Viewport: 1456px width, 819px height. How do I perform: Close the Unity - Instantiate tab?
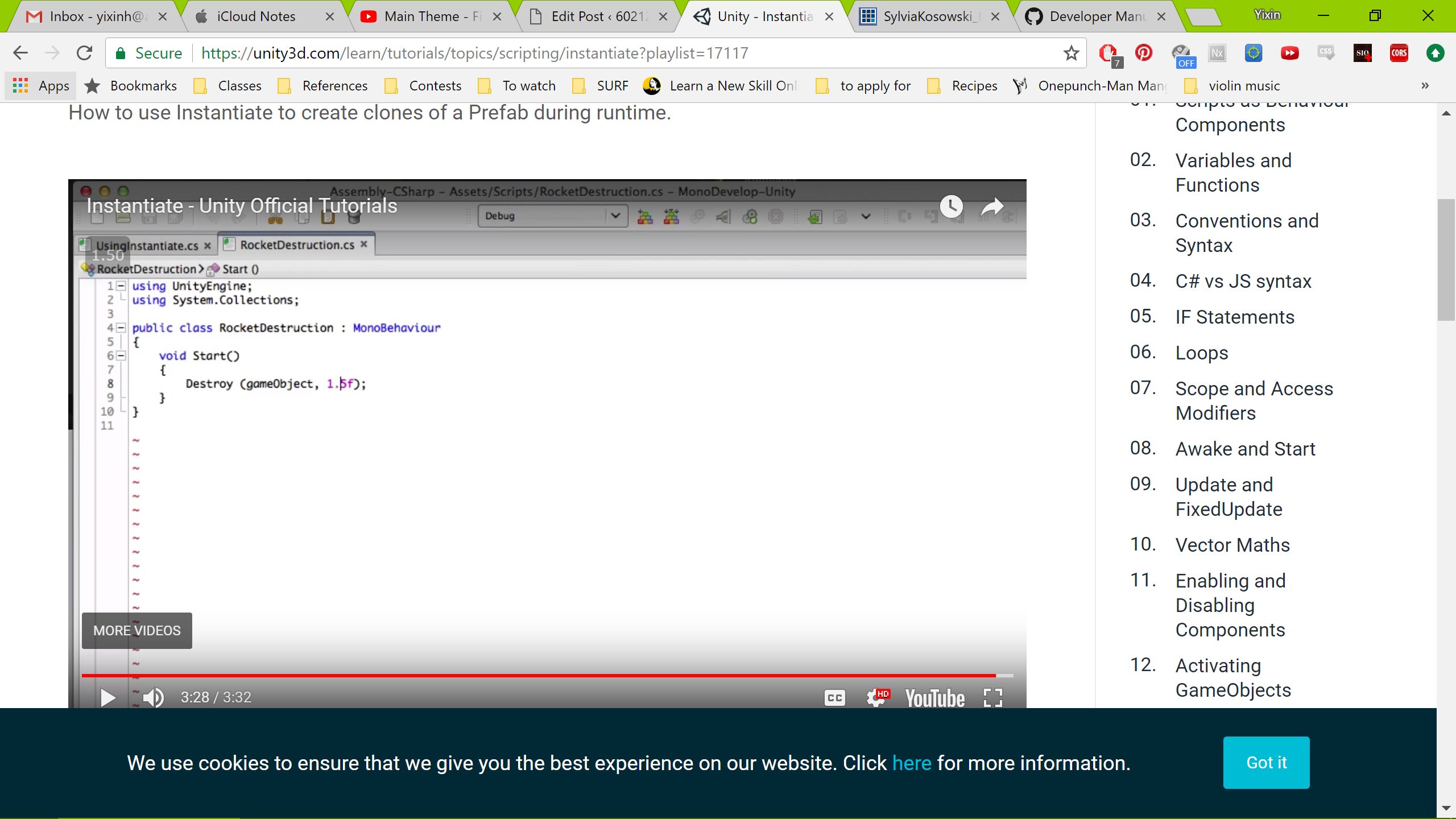click(x=829, y=16)
